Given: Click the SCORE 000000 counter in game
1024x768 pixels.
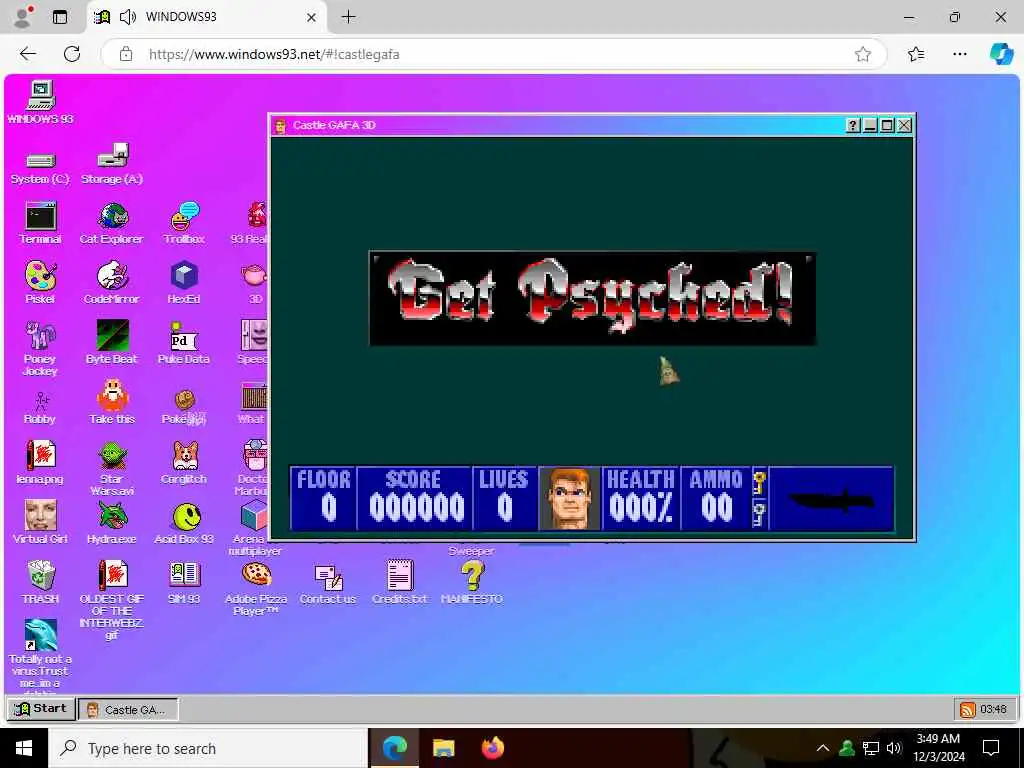Looking at the screenshot, I should tap(415, 498).
